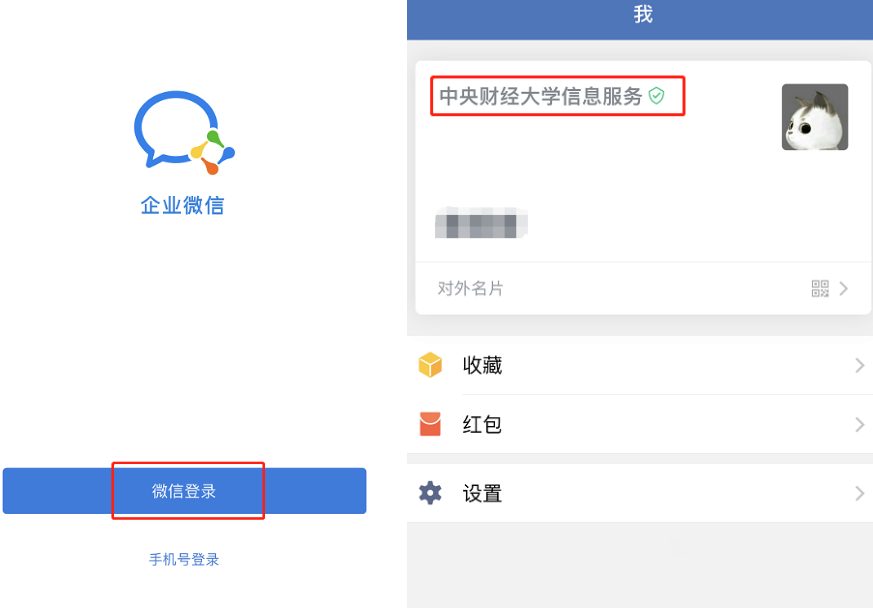Click the green verified shield badge

click(x=657, y=96)
